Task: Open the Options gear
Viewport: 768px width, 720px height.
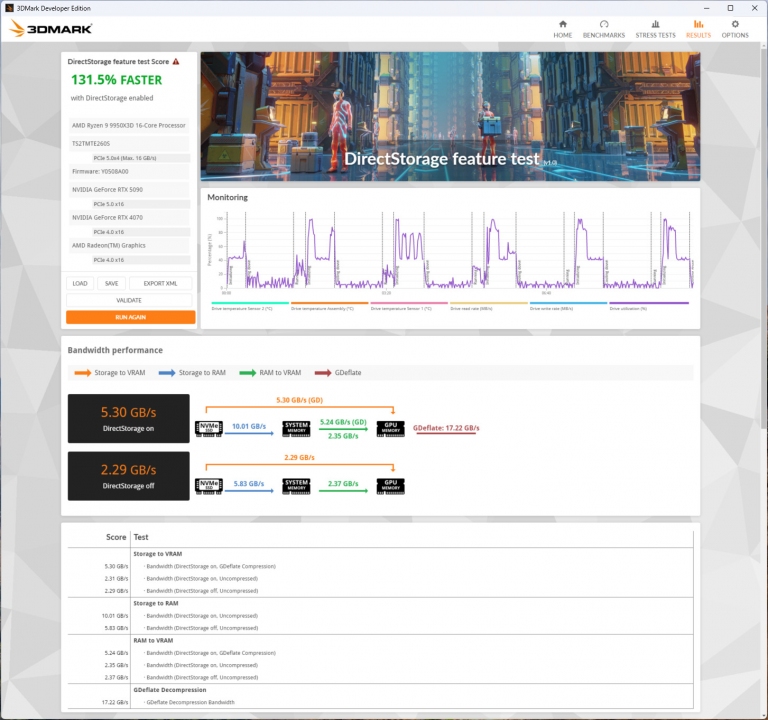Action: coord(735,28)
